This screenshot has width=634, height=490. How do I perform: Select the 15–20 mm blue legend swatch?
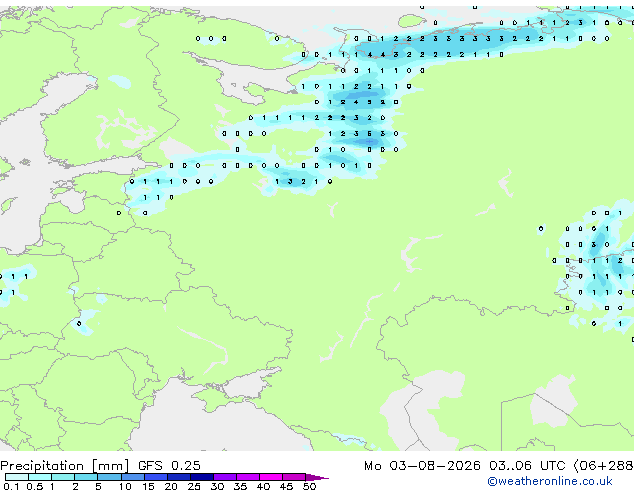click(156, 477)
